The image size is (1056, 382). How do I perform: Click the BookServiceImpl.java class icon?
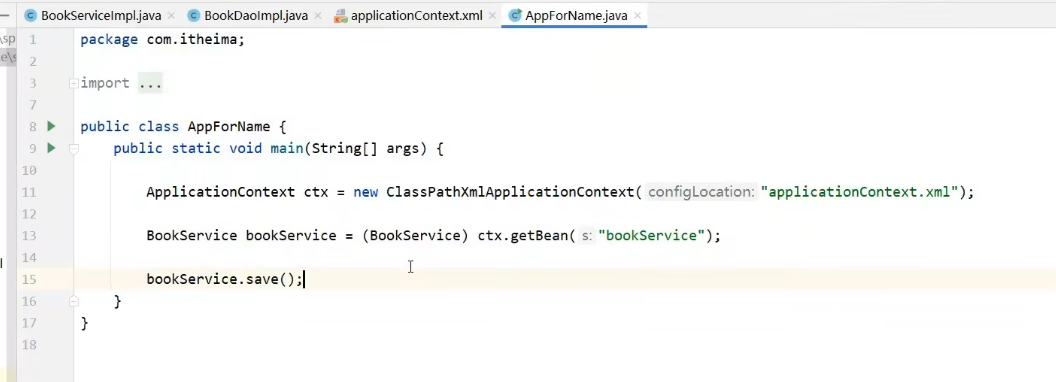point(30,15)
